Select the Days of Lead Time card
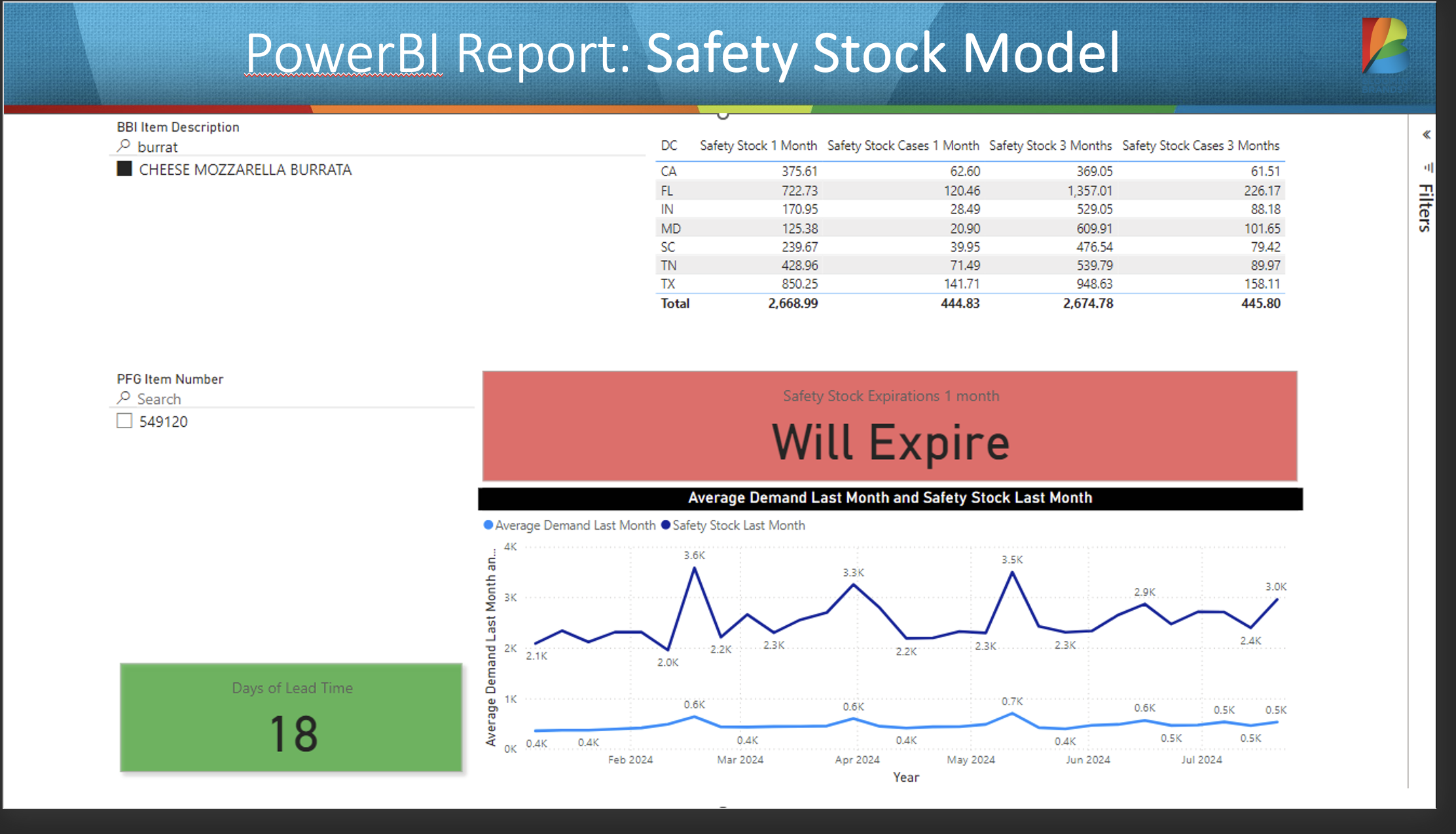 click(291, 717)
